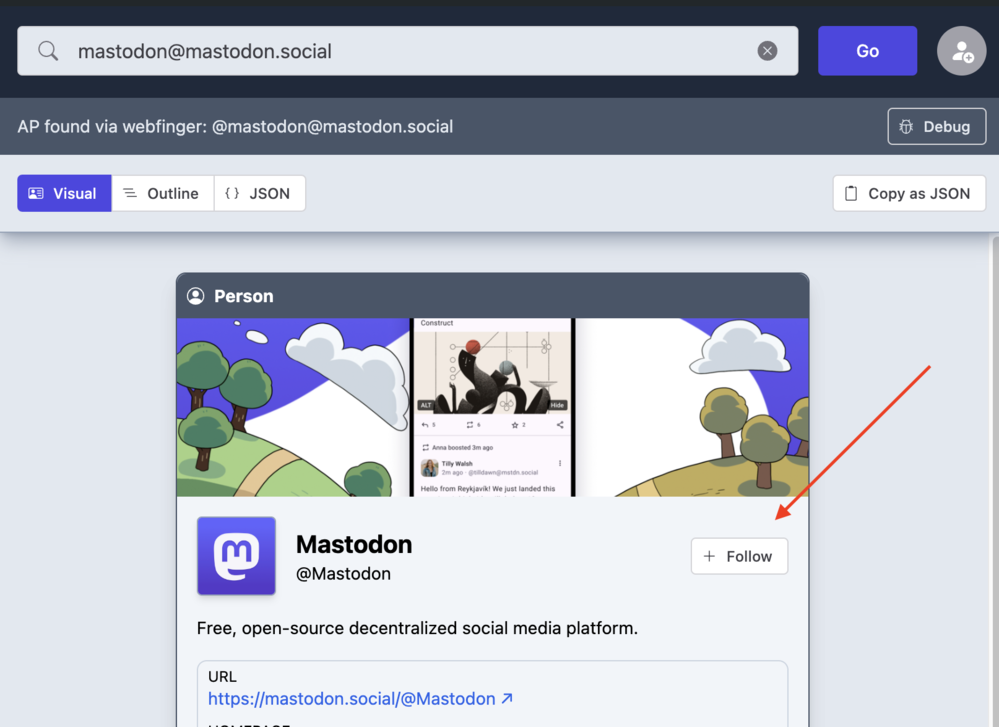Screen dimensions: 999x727
Task: Click the external link arrow after the URL
Action: [x=508, y=699]
